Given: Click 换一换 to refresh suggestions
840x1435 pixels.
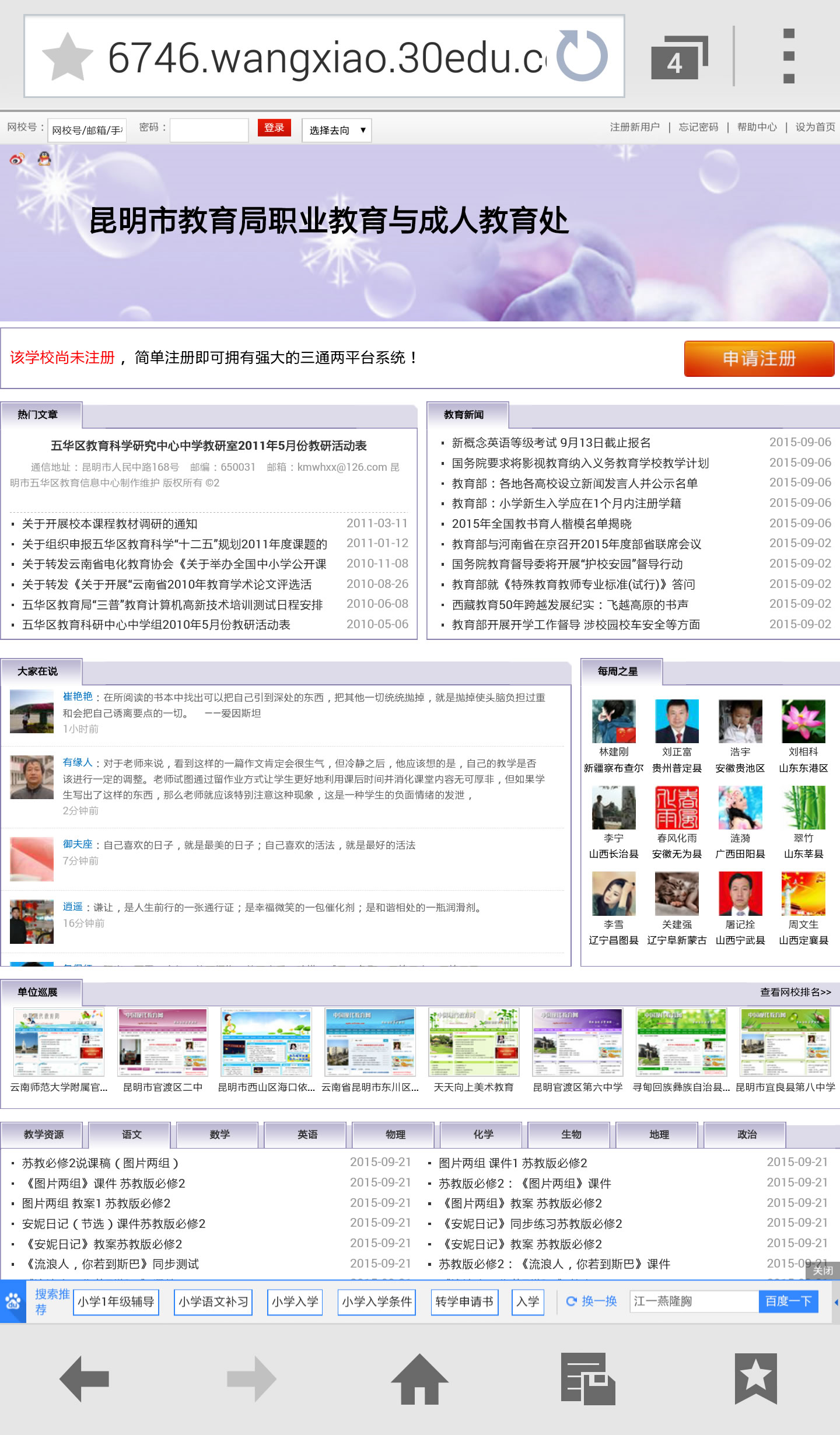Looking at the screenshot, I should tap(591, 1301).
